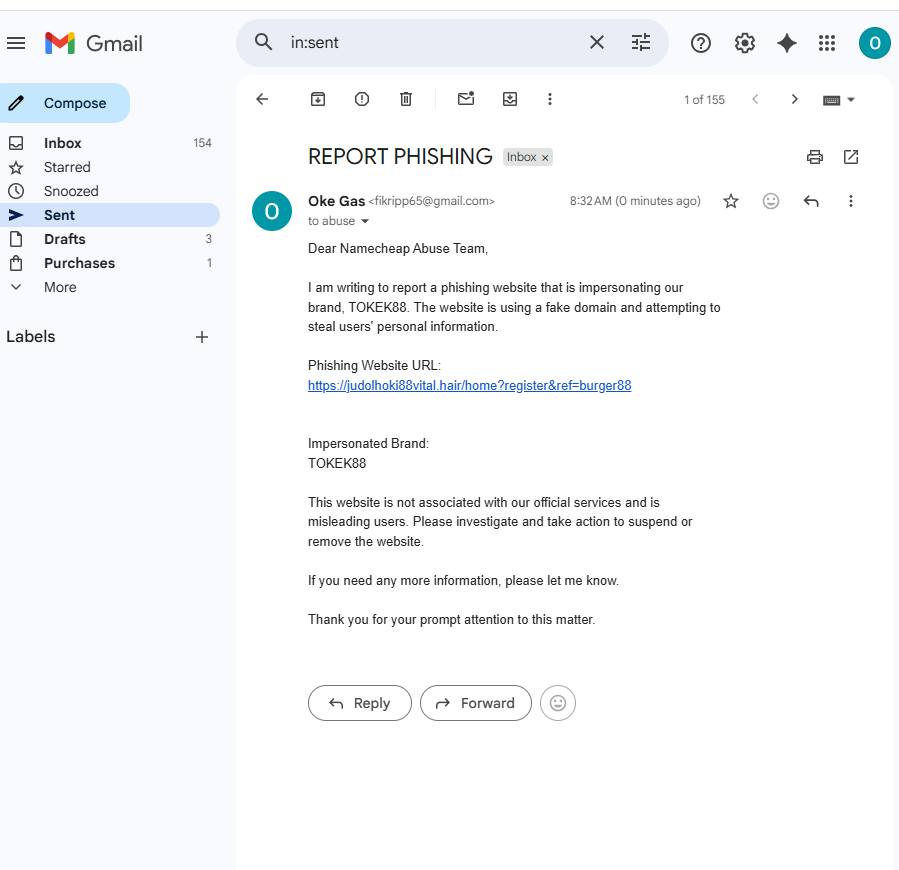Open the main menu hamburger icon
The height and width of the screenshot is (870, 899).
[16, 43]
